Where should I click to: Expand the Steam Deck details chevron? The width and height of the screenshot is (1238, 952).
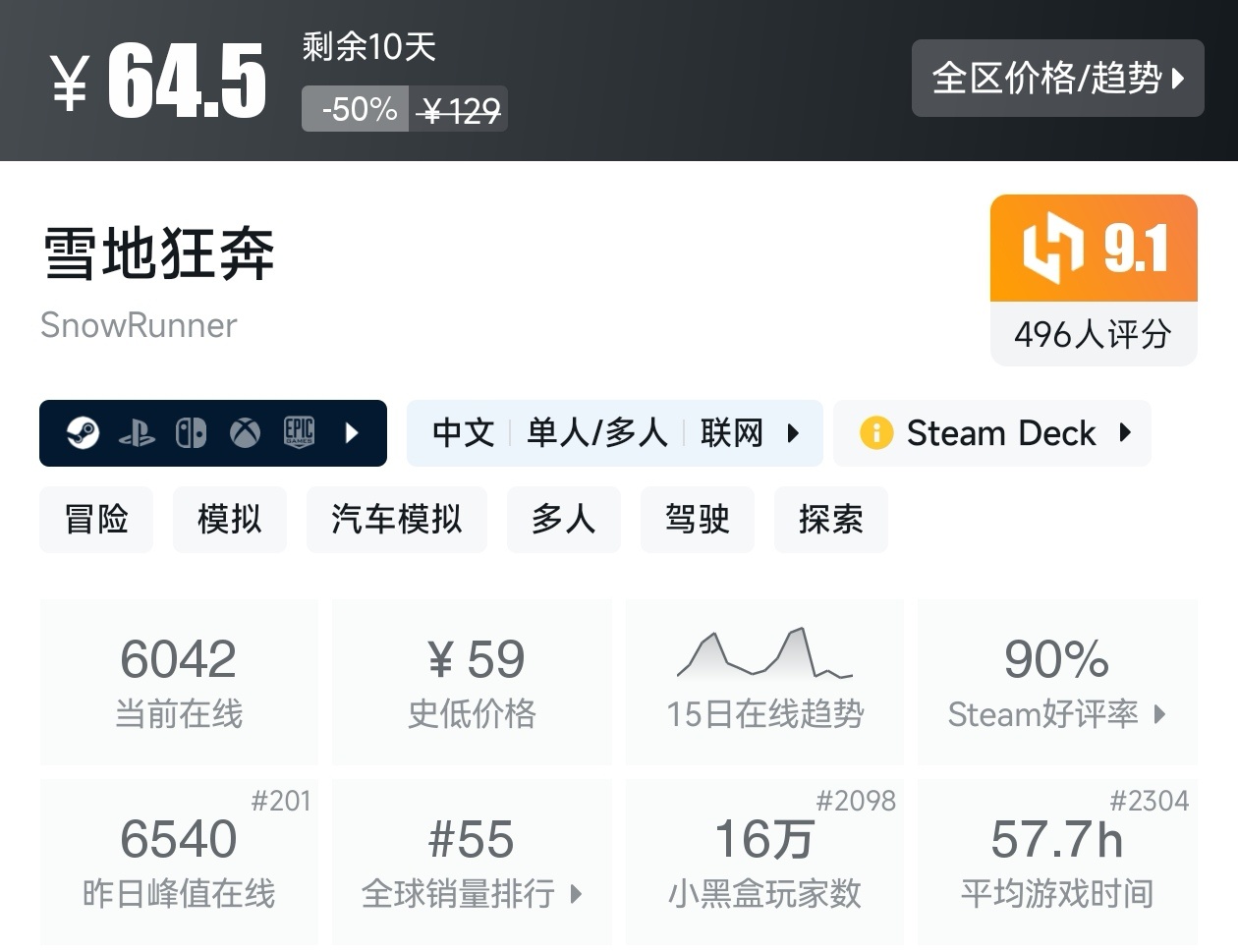1126,432
